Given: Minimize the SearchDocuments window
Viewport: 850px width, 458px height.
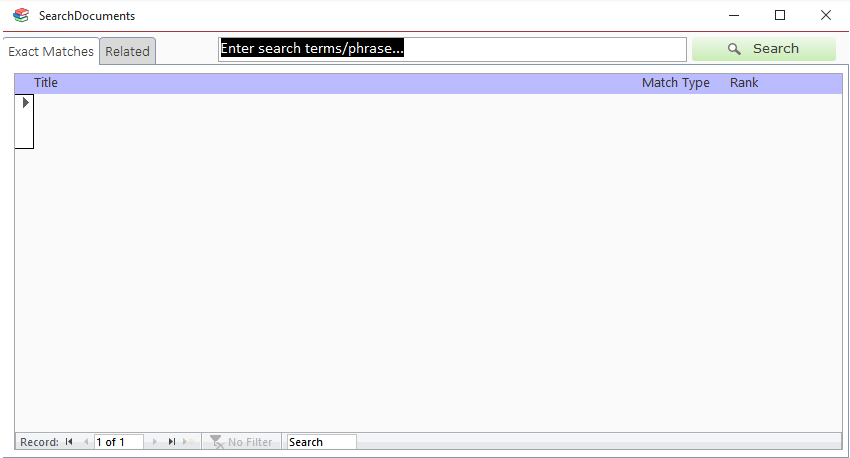Looking at the screenshot, I should pos(734,15).
